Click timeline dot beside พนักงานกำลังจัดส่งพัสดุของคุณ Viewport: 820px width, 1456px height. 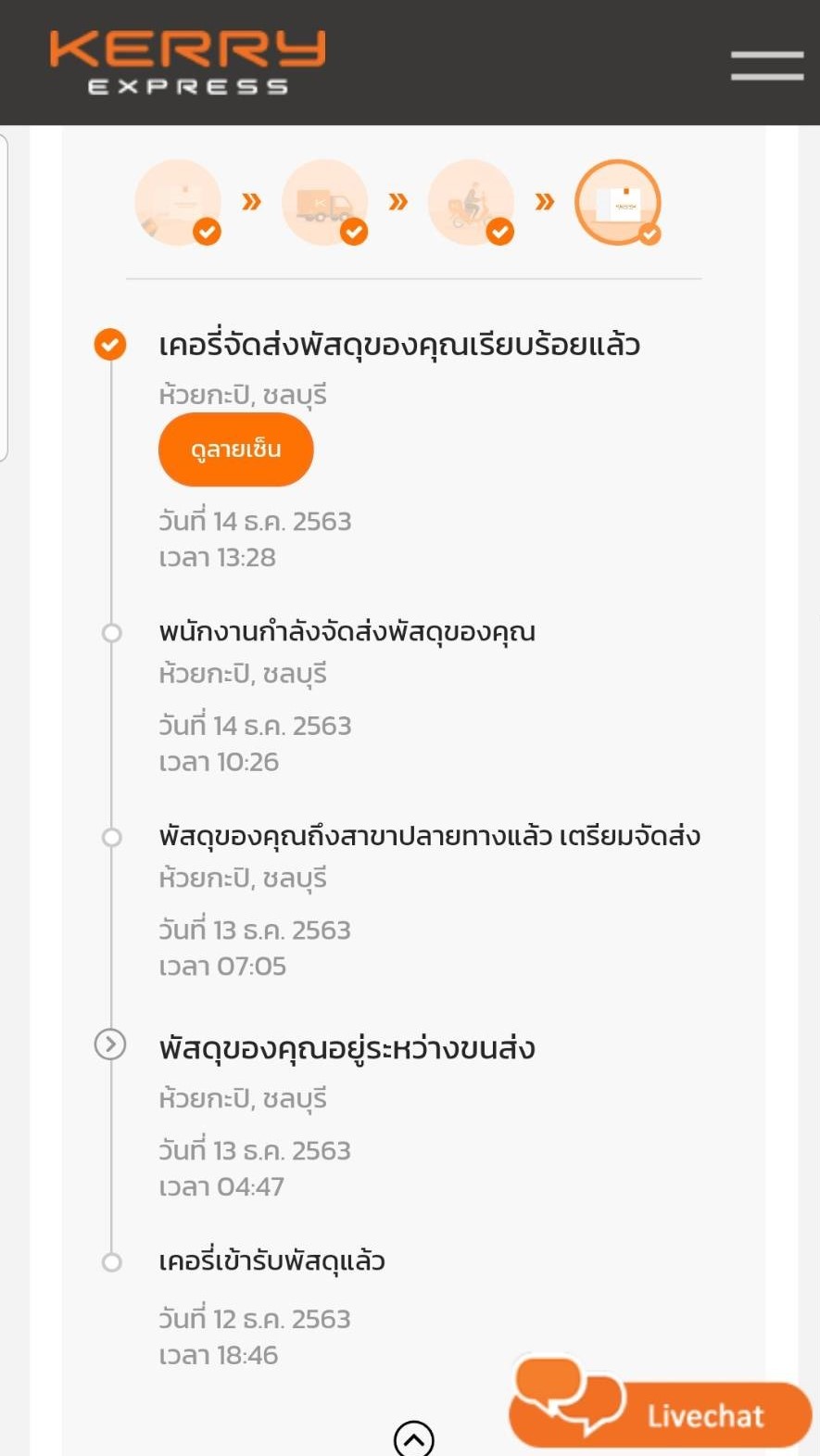click(111, 633)
